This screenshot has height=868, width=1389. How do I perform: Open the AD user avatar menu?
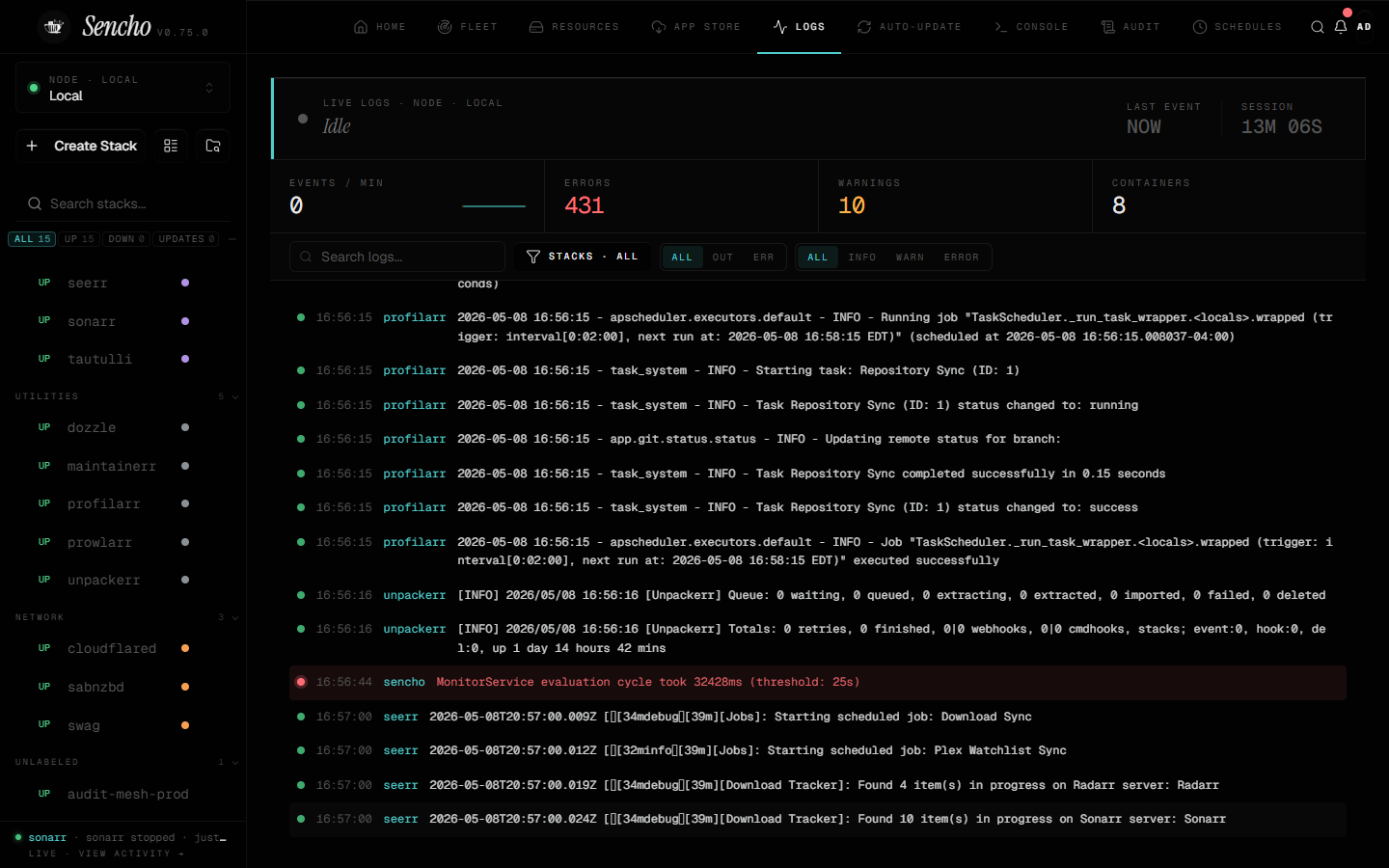coord(1364,27)
